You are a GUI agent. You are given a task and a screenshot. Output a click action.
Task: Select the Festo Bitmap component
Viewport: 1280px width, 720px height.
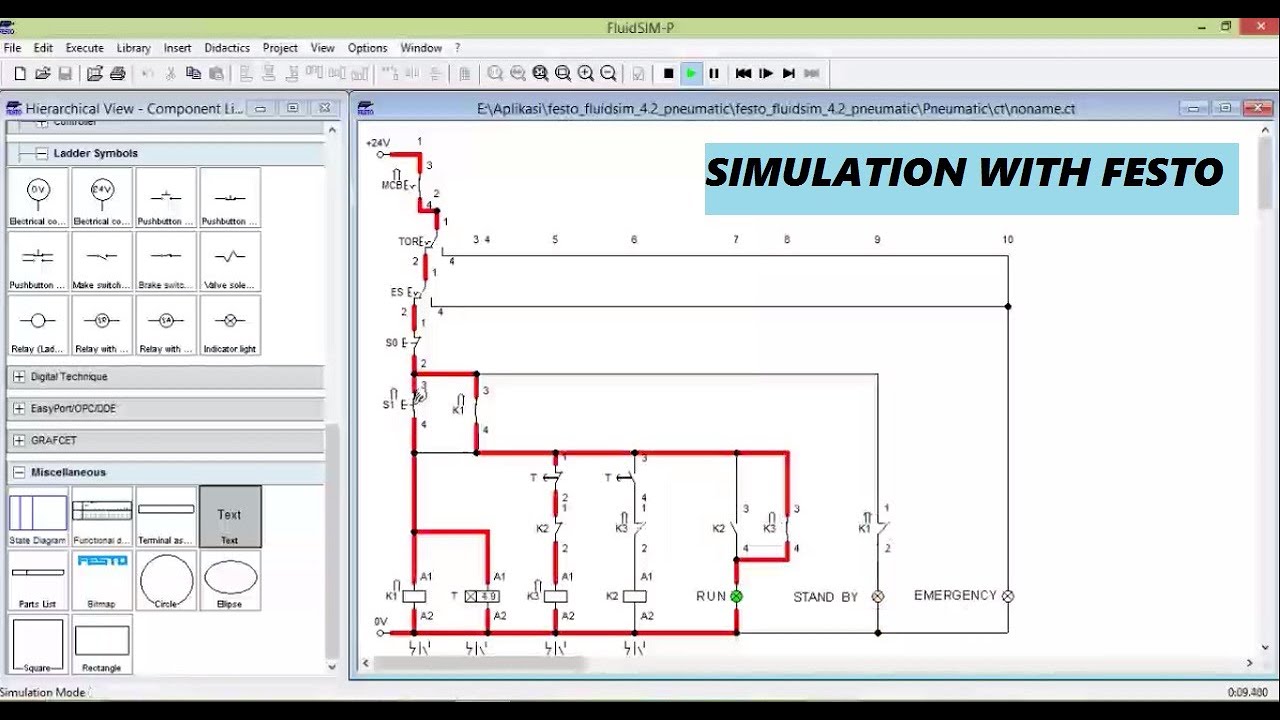click(102, 581)
